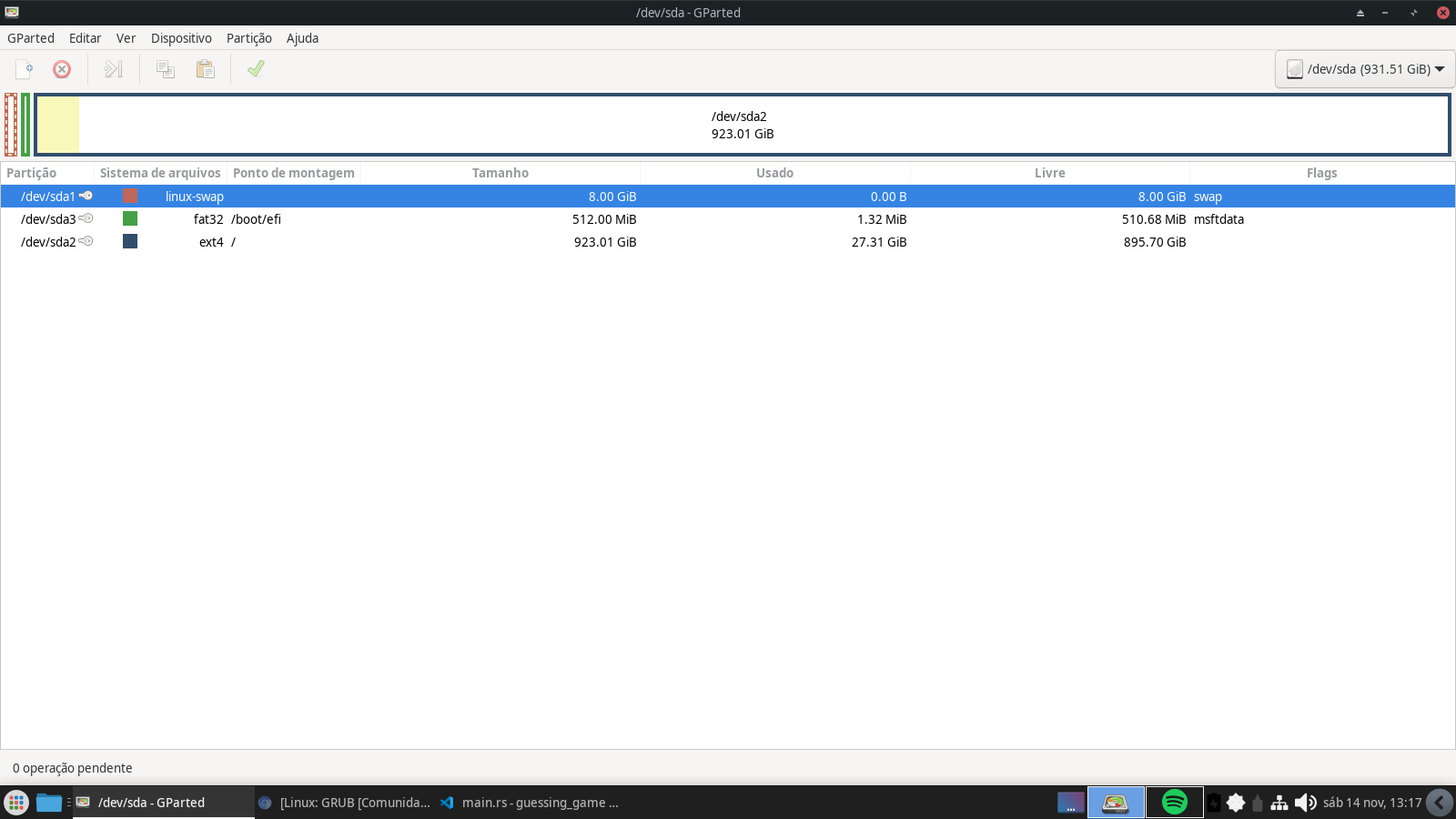Click the Paste partition toolbar icon
This screenshot has width=1456, height=819.
206,69
